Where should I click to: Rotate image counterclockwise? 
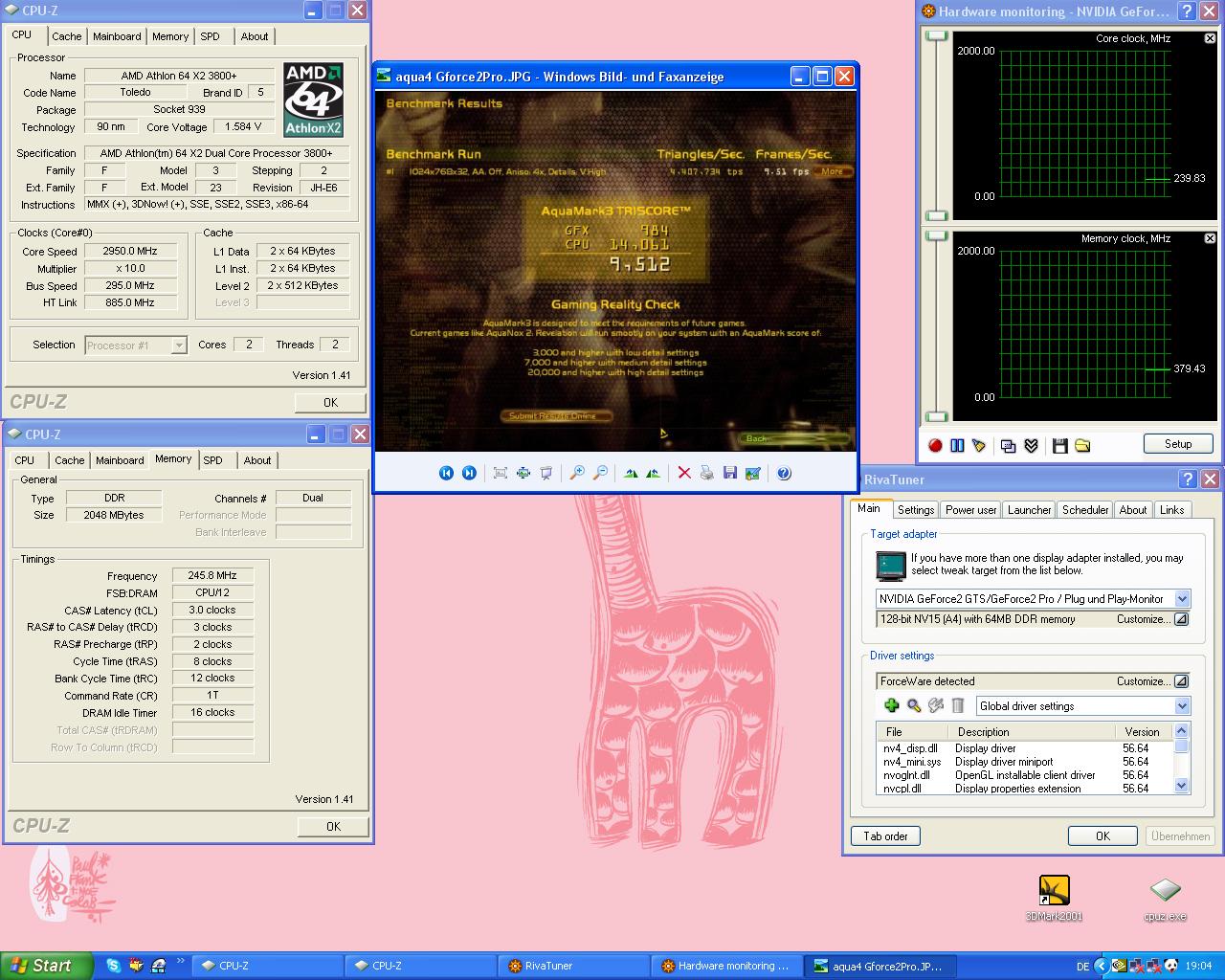tap(653, 473)
